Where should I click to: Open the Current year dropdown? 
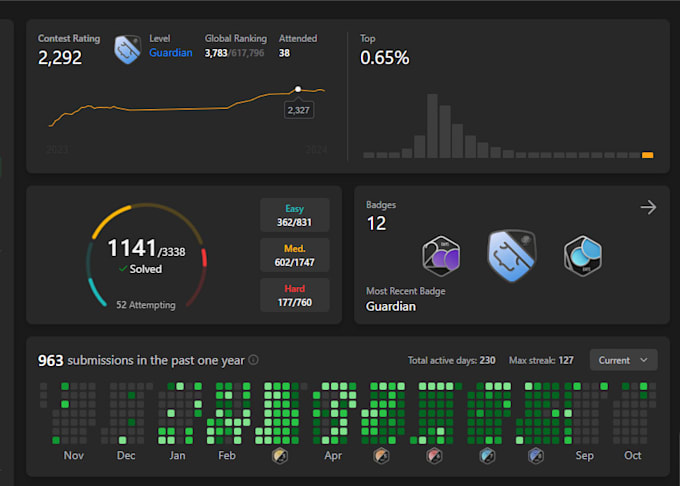[x=623, y=360]
